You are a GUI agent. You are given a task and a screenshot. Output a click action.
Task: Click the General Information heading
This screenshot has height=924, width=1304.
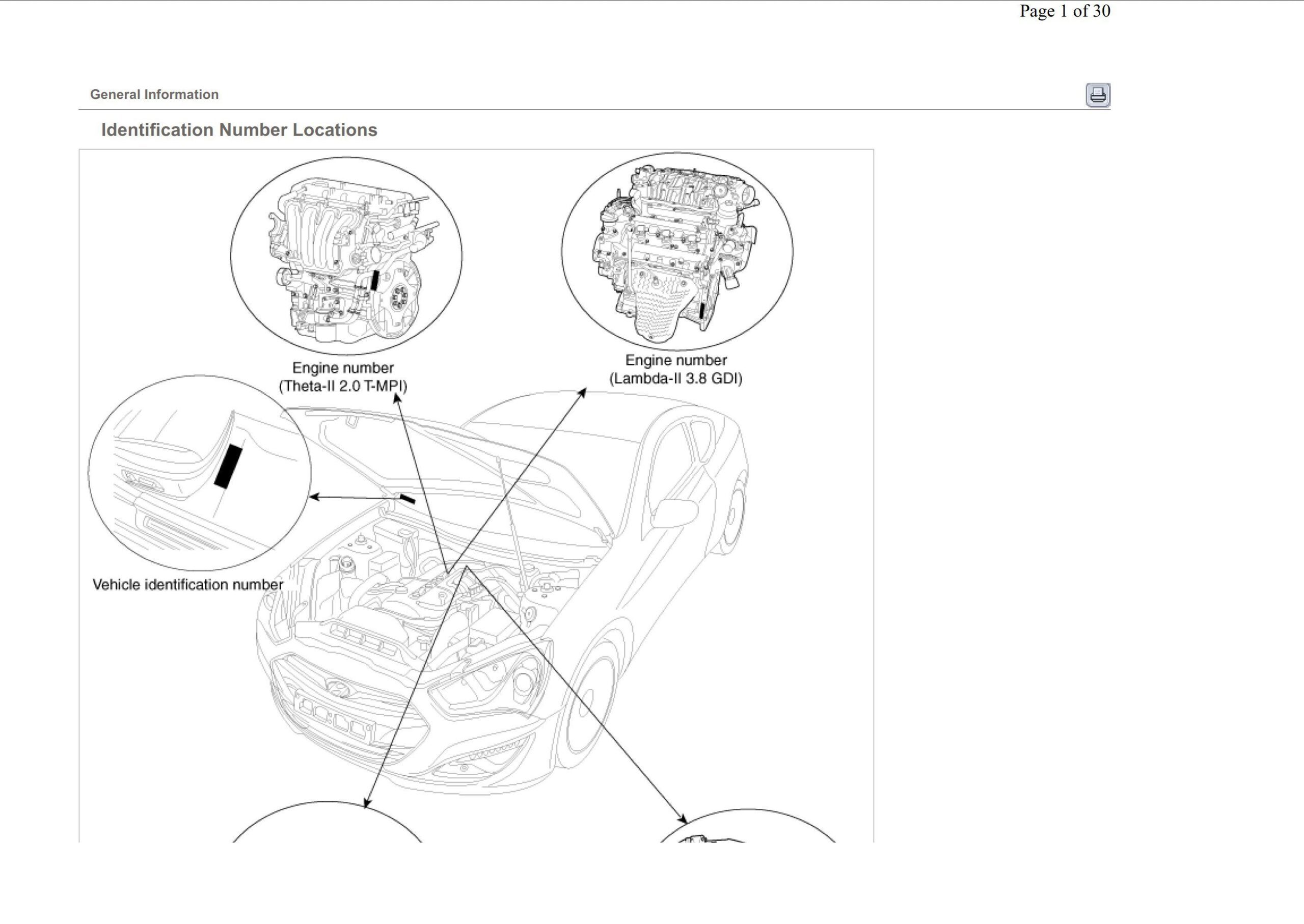[x=154, y=94]
